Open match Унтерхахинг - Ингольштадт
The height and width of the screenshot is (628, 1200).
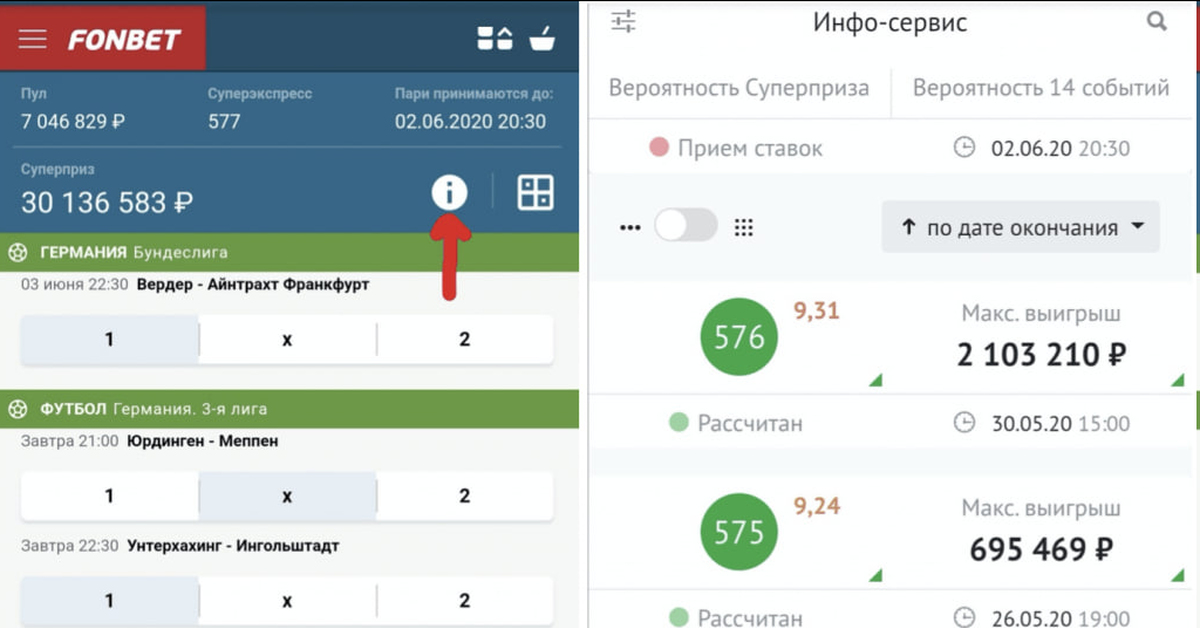[233, 546]
